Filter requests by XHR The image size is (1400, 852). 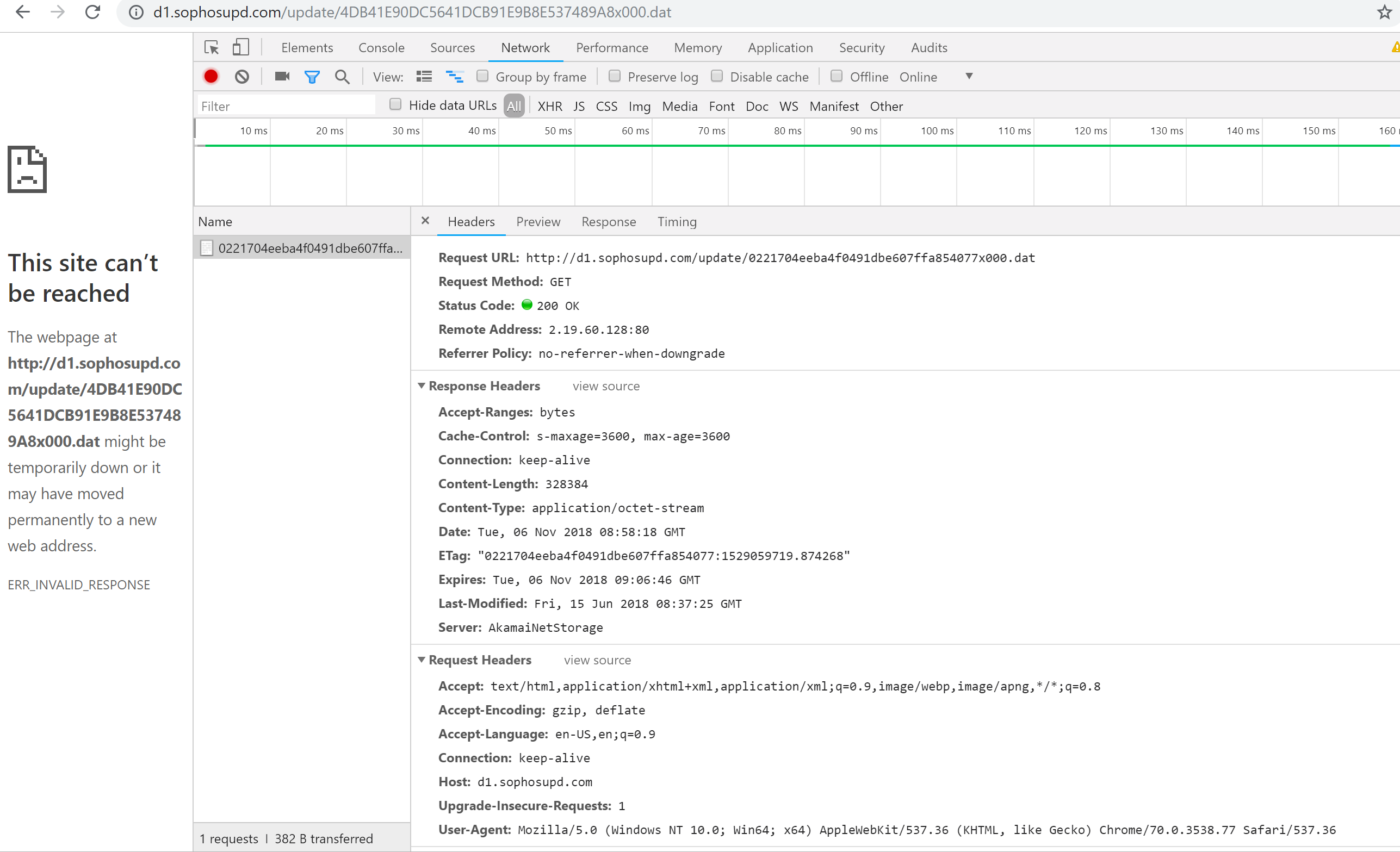click(550, 106)
